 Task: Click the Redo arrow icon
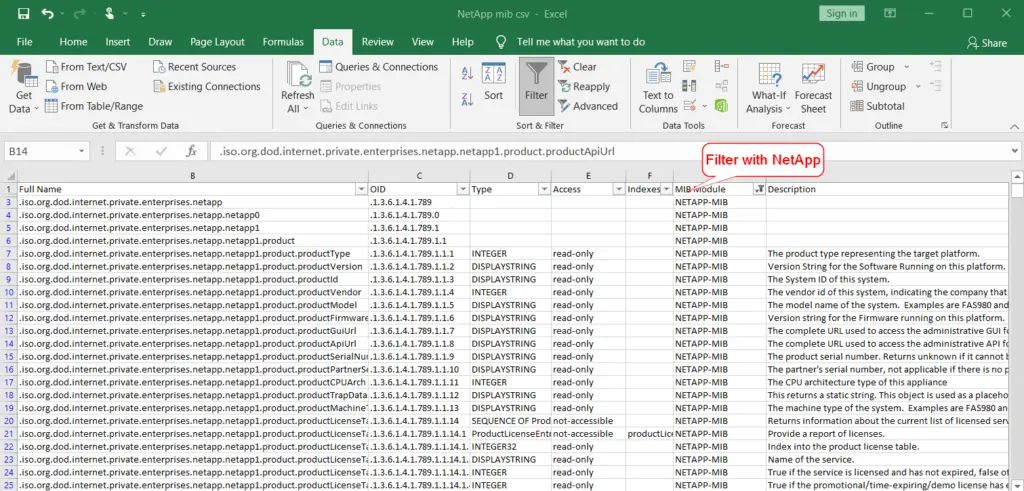(x=80, y=14)
